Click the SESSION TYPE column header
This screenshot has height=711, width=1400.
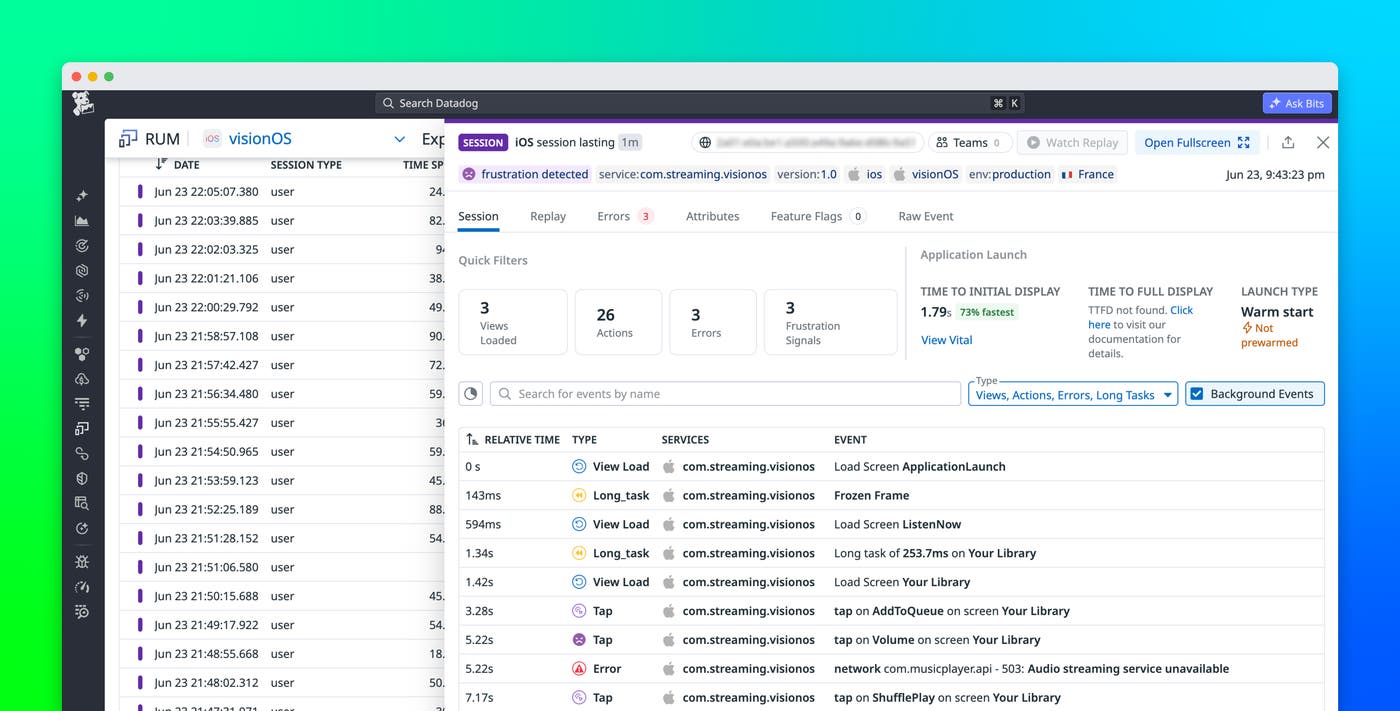point(306,165)
